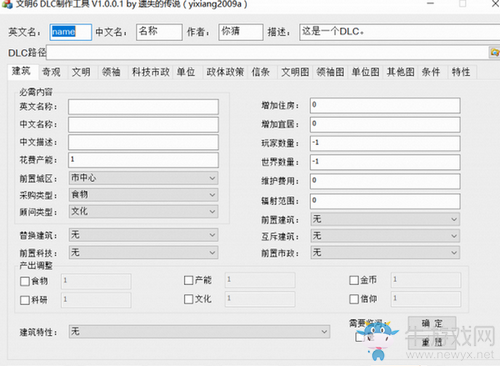The image size is (500, 366).
Task: Select the 其他图 tab
Action: (x=401, y=72)
